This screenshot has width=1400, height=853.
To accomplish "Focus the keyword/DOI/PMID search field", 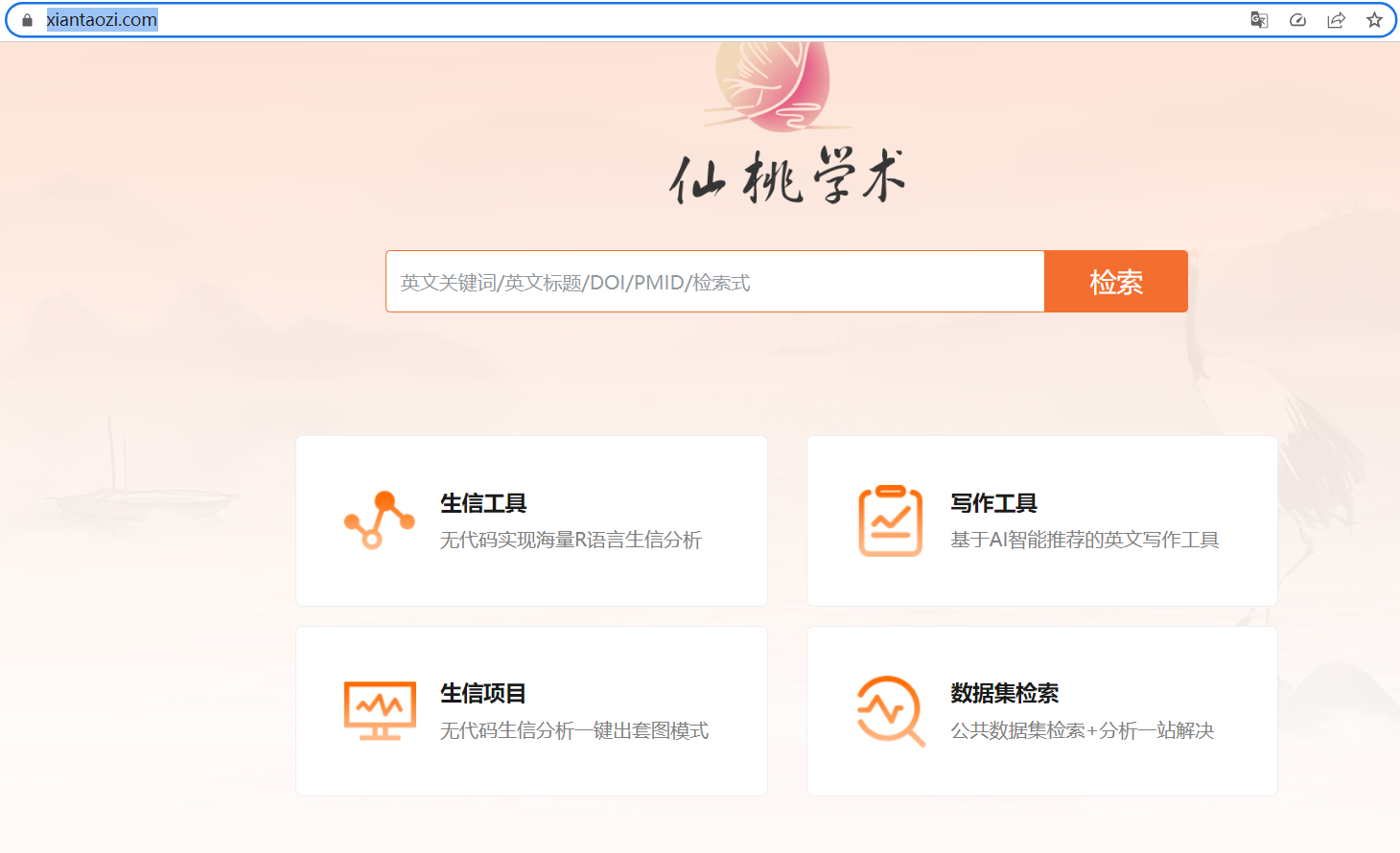I will click(714, 282).
